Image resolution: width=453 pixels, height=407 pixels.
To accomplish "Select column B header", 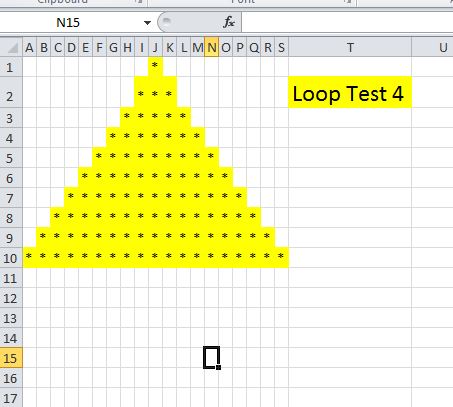I will (43, 48).
